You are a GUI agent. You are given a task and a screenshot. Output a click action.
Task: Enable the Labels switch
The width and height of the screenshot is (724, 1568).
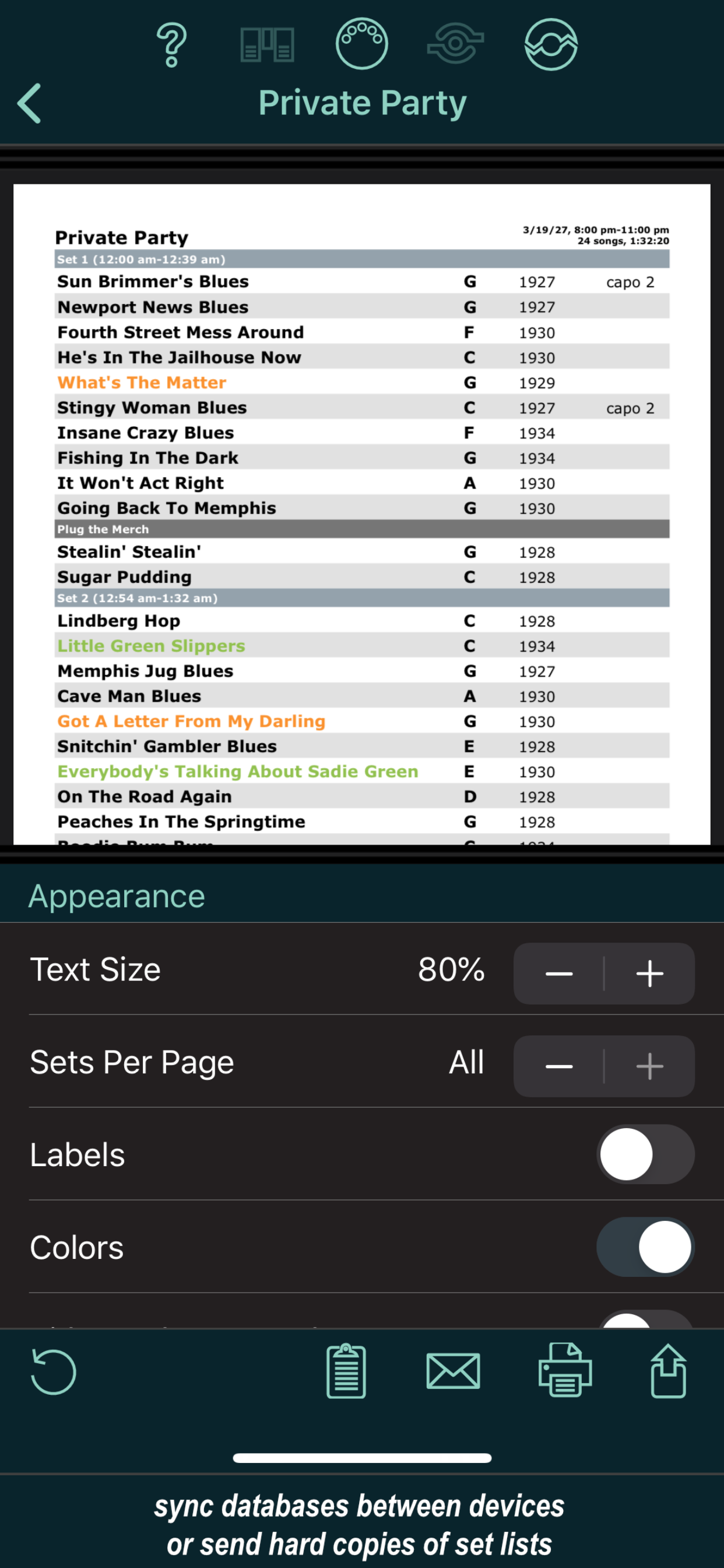[645, 1154]
